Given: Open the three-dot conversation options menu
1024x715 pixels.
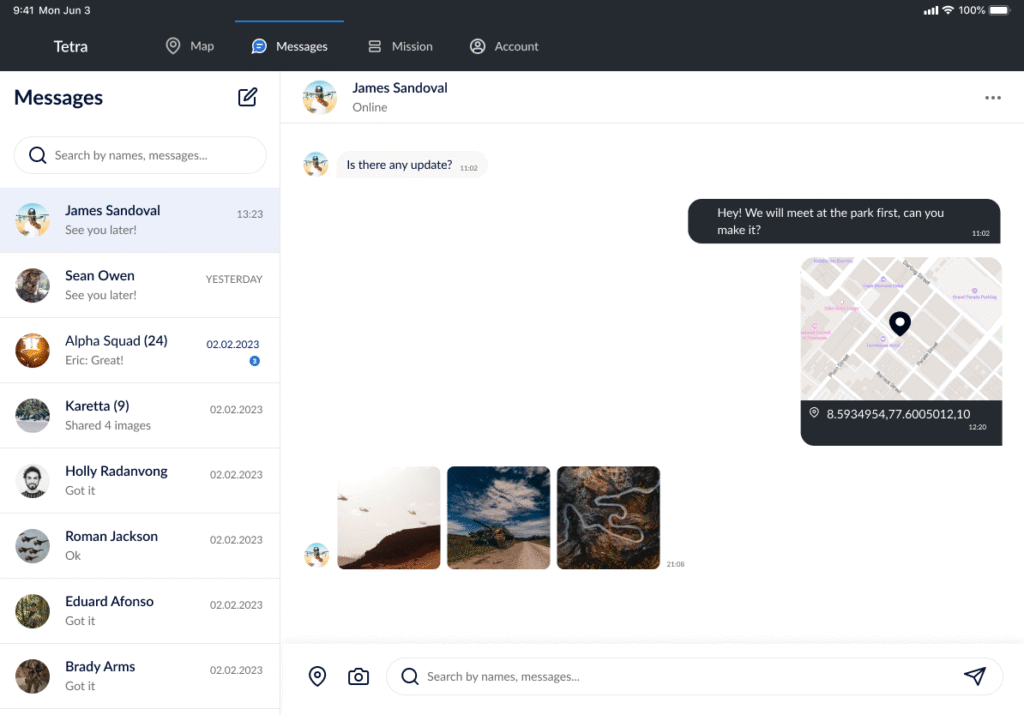Looking at the screenshot, I should pos(992,98).
